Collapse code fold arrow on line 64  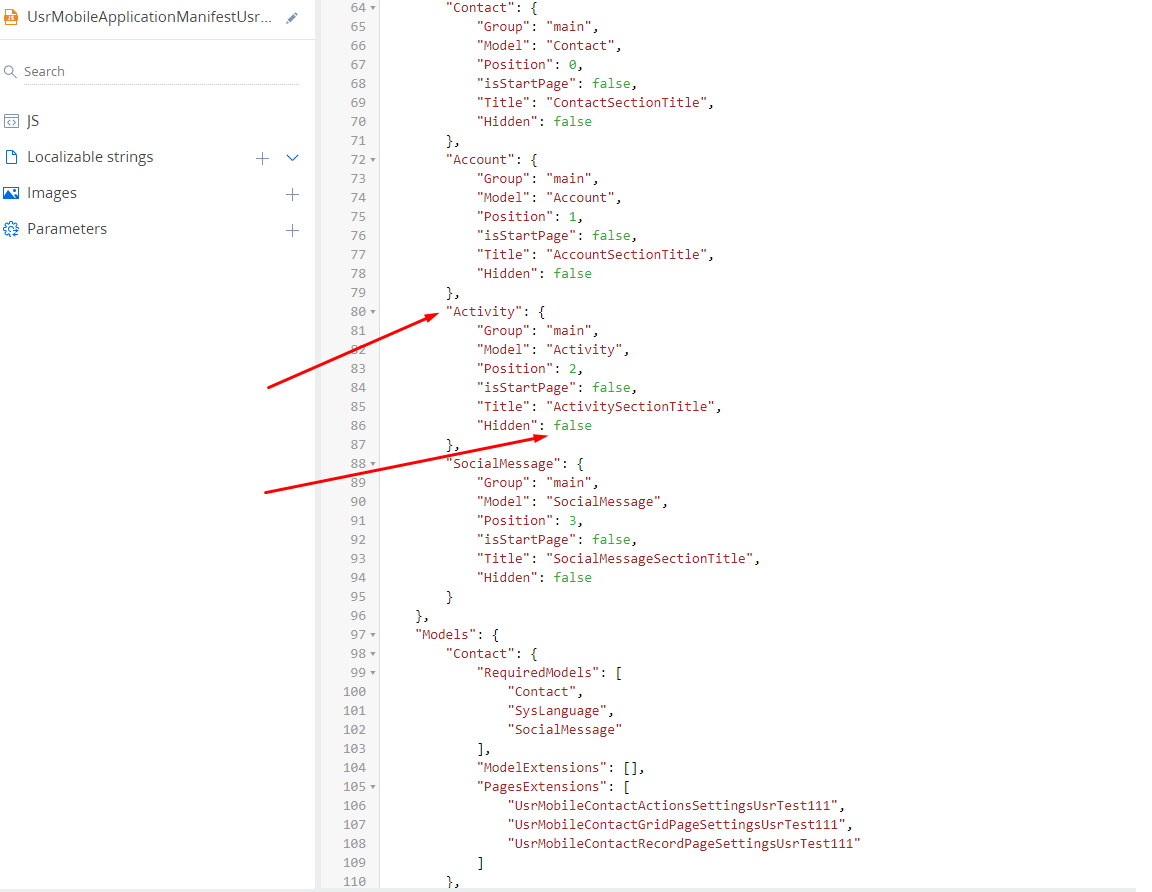(373, 7)
